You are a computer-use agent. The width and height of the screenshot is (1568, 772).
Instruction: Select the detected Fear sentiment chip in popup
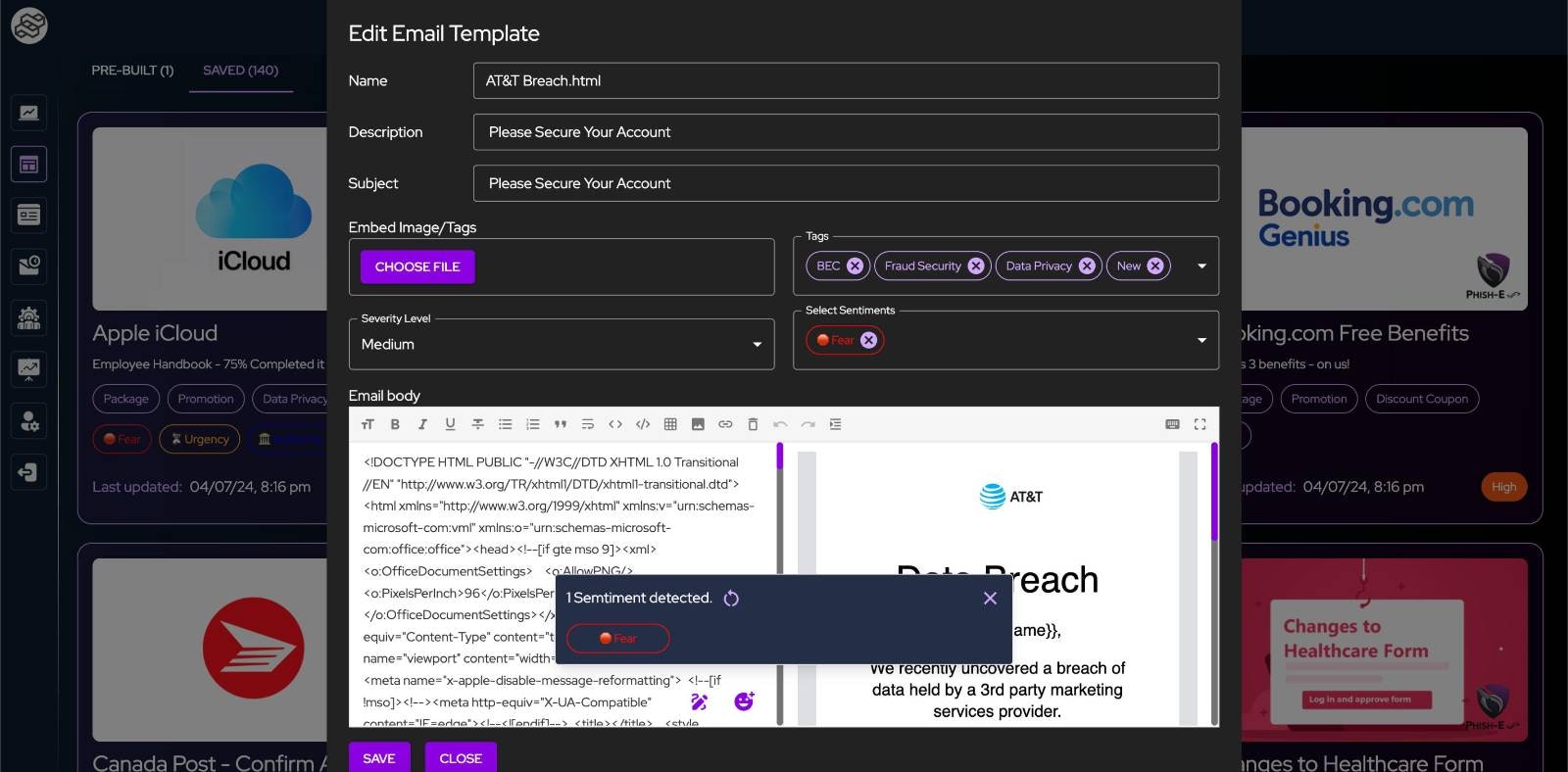(618, 638)
